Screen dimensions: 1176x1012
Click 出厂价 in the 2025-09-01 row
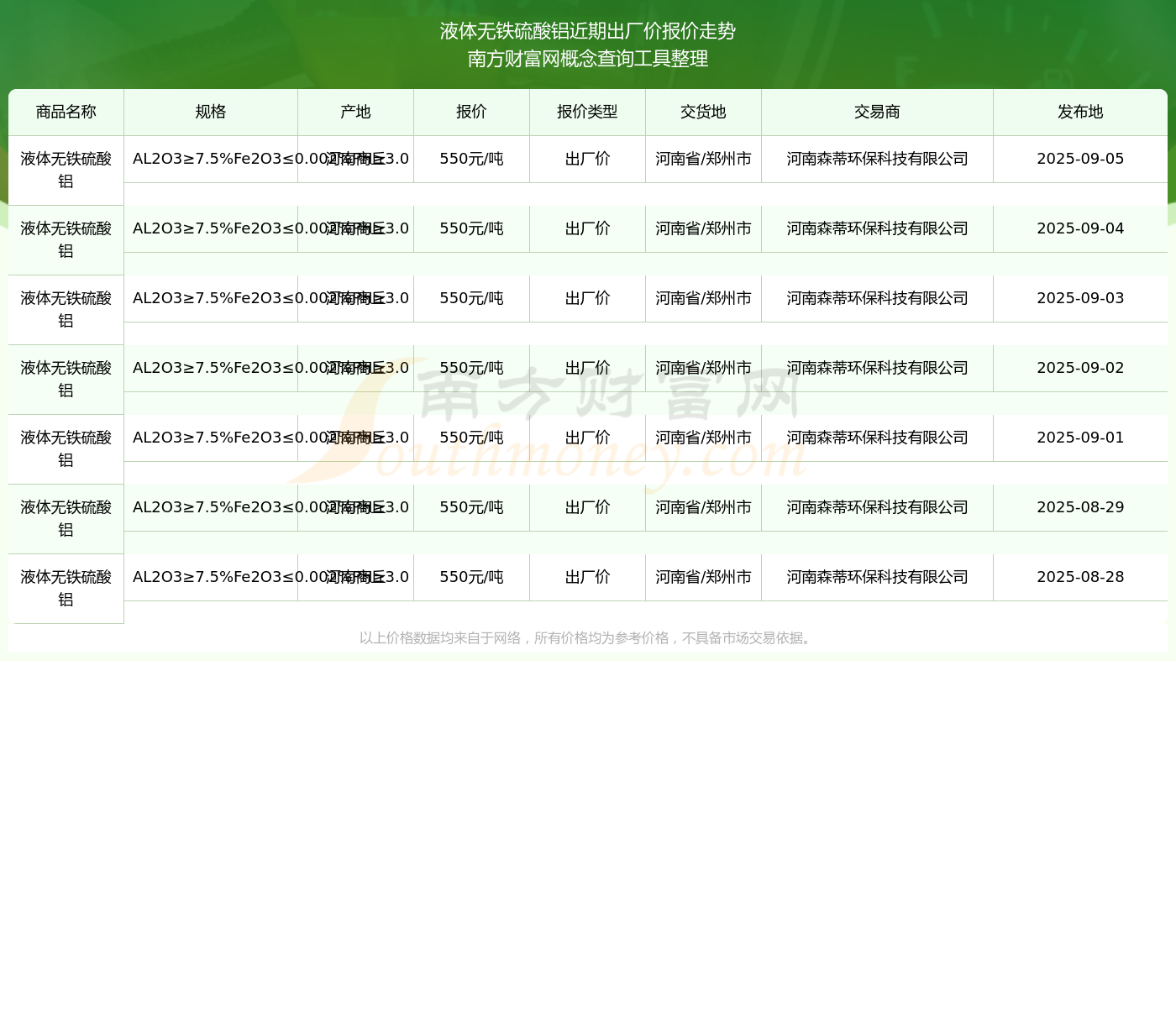click(x=587, y=438)
